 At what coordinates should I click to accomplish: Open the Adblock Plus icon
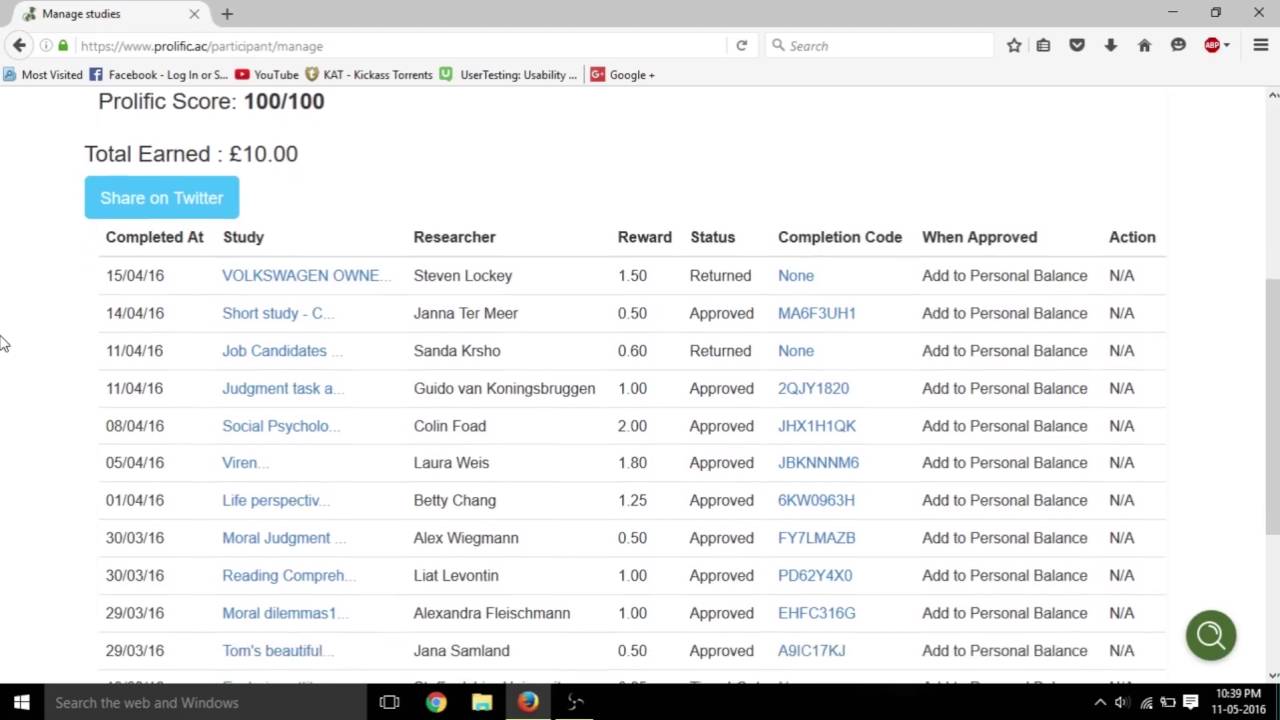pyautogui.click(x=1211, y=45)
